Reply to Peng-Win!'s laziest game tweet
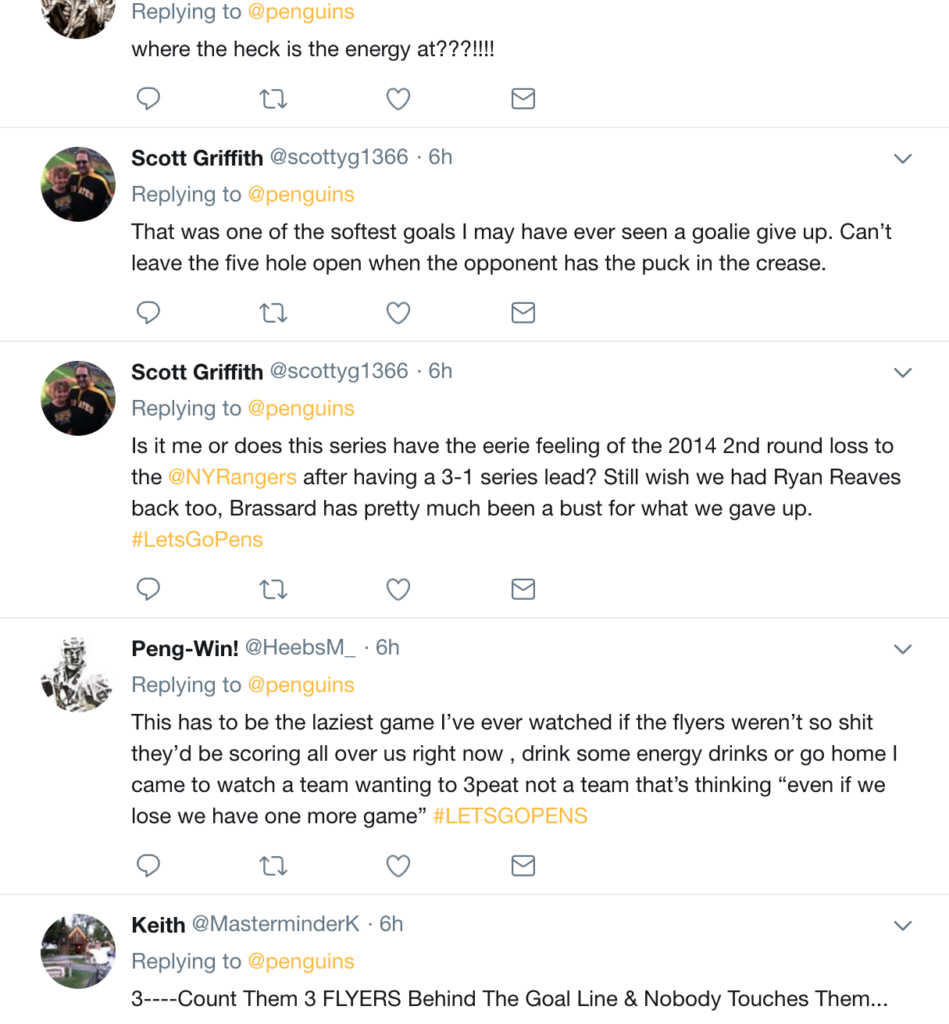949x1024 pixels. (148, 865)
